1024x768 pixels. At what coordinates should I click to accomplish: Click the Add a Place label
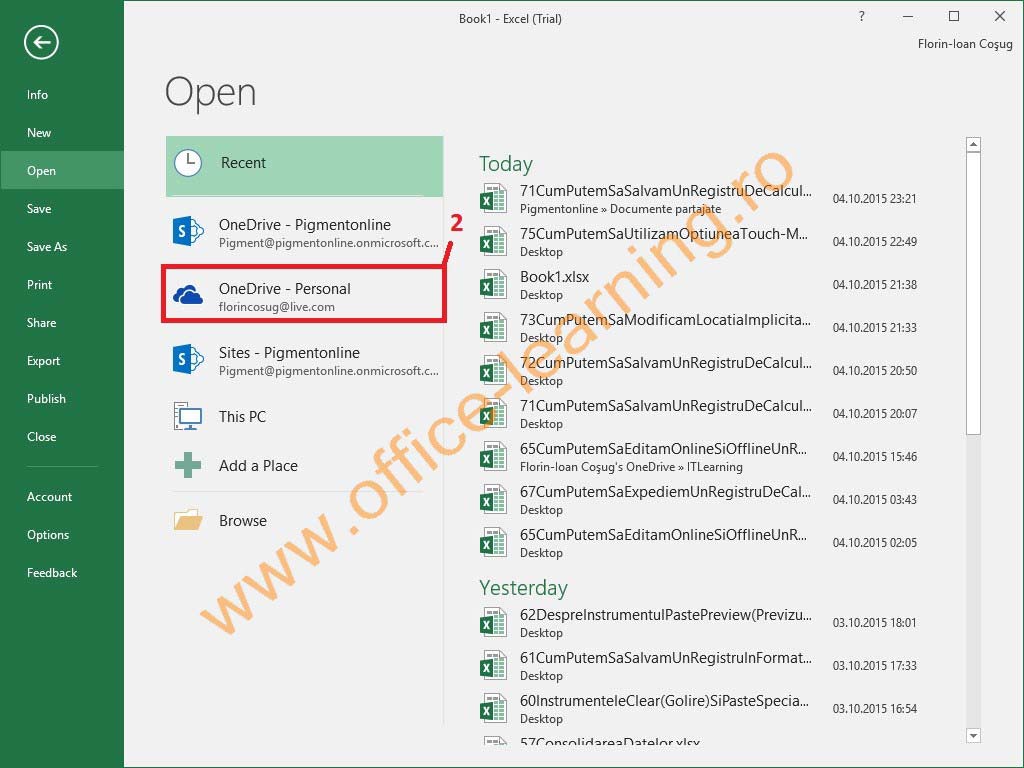(258, 466)
